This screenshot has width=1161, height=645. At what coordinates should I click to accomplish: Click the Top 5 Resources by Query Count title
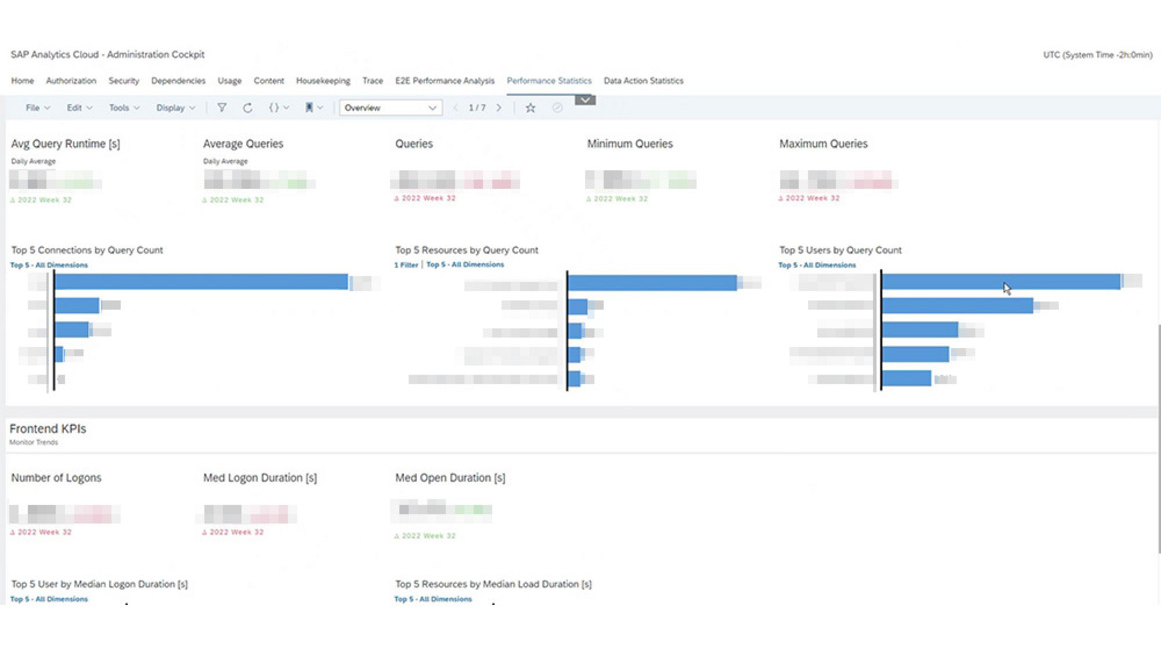pyautogui.click(x=466, y=250)
